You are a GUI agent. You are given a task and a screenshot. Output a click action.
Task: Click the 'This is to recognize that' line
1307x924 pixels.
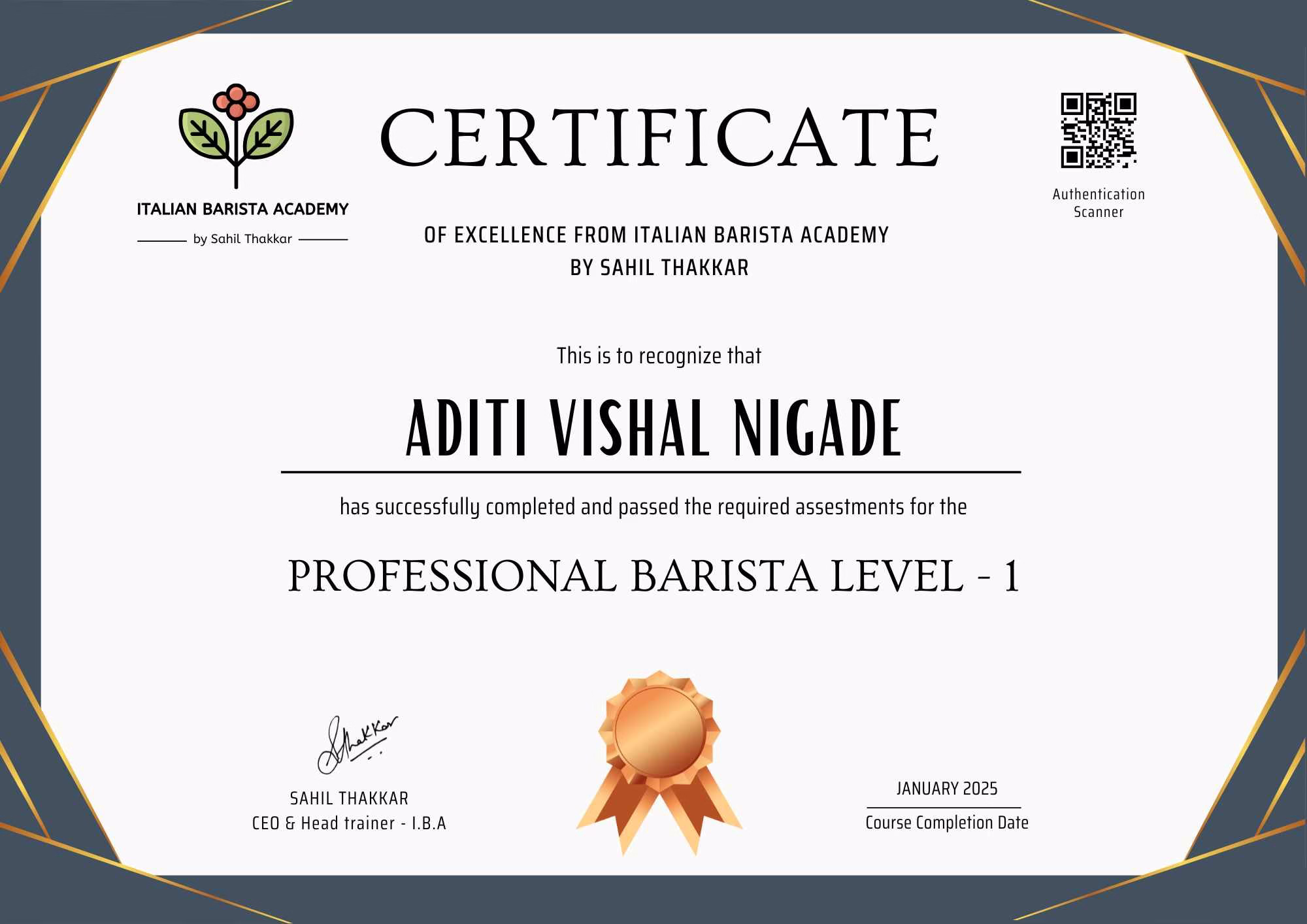pos(659,356)
